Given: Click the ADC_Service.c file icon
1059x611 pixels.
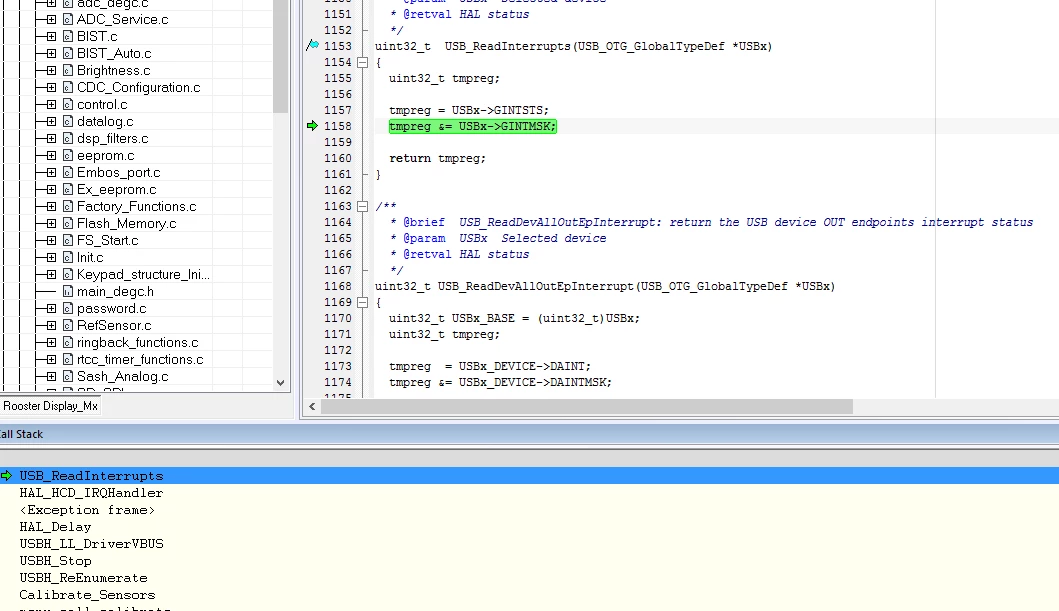Looking at the screenshot, I should [68, 20].
